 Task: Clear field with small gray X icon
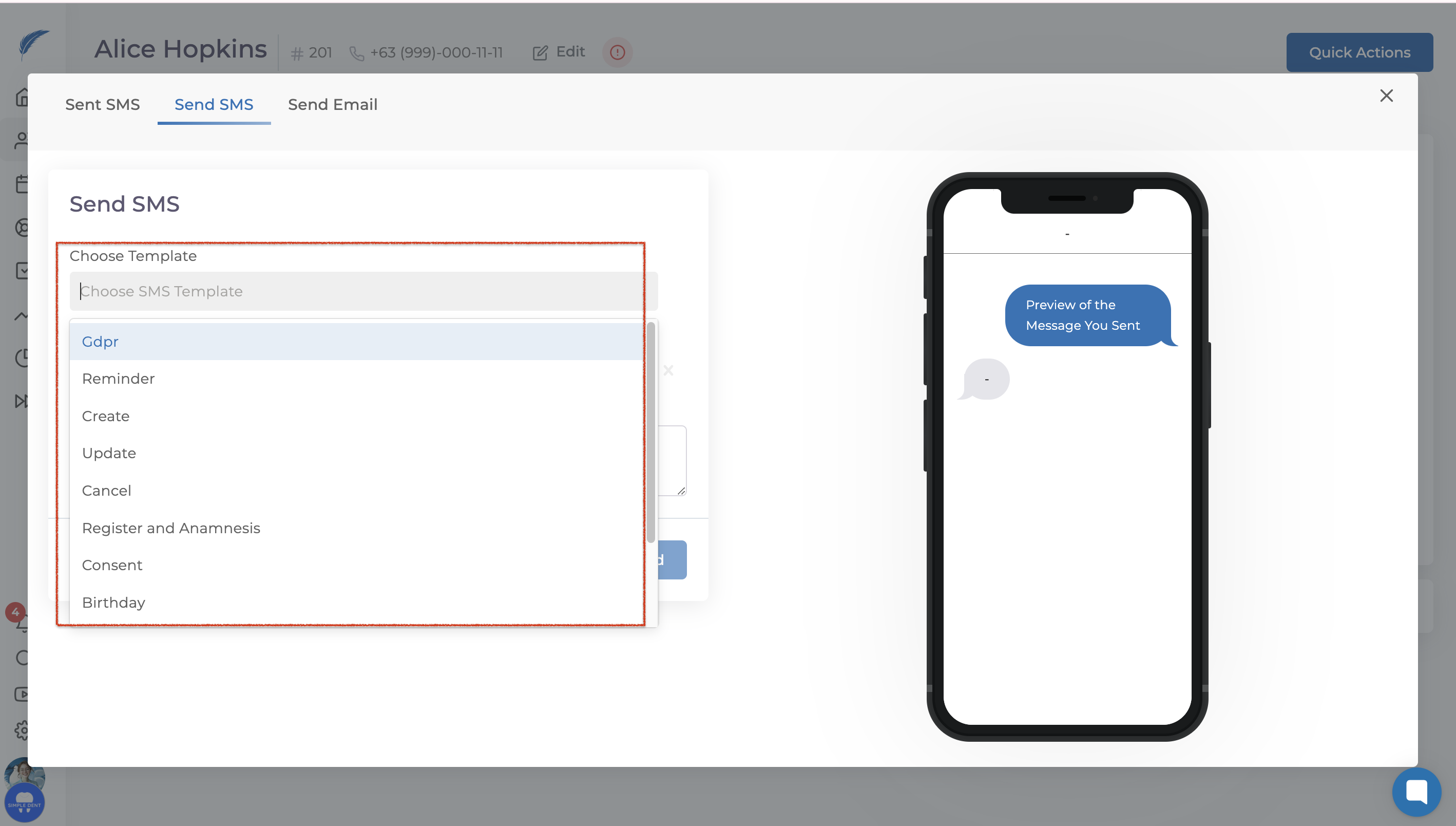pyautogui.click(x=668, y=370)
